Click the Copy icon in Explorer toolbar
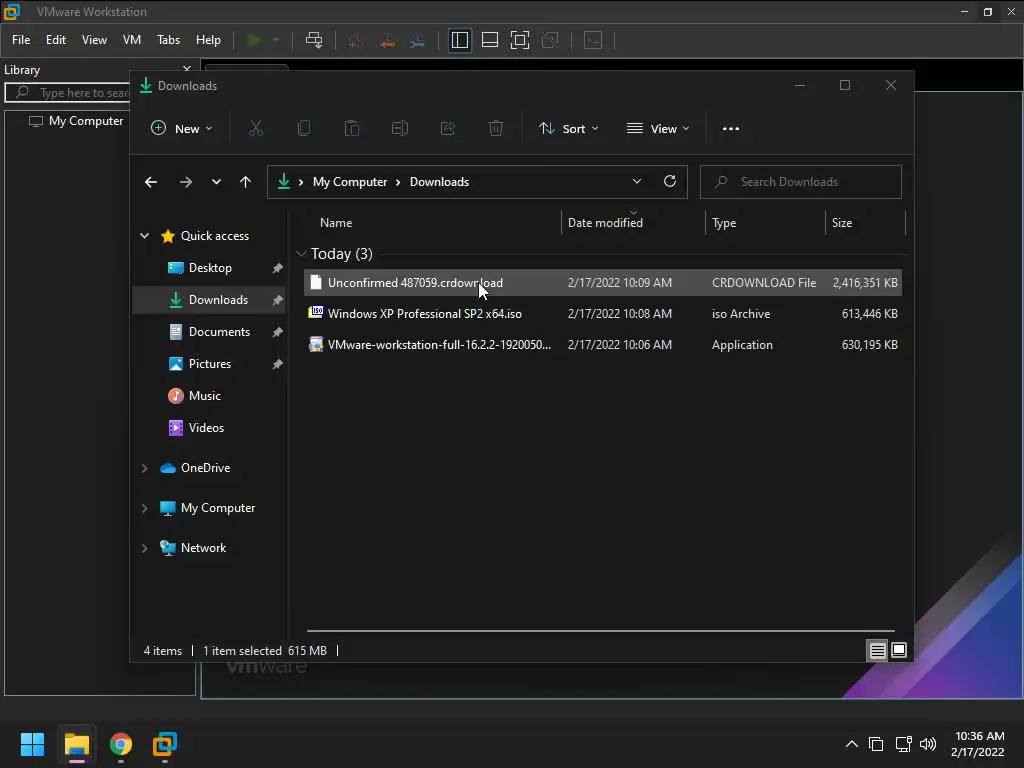The width and height of the screenshot is (1024, 768). coord(304,129)
